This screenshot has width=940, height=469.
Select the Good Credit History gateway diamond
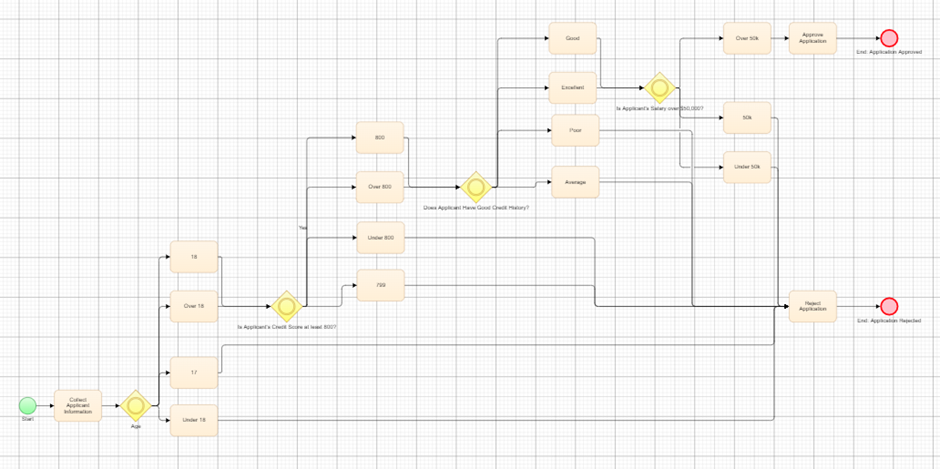[x=476, y=187]
